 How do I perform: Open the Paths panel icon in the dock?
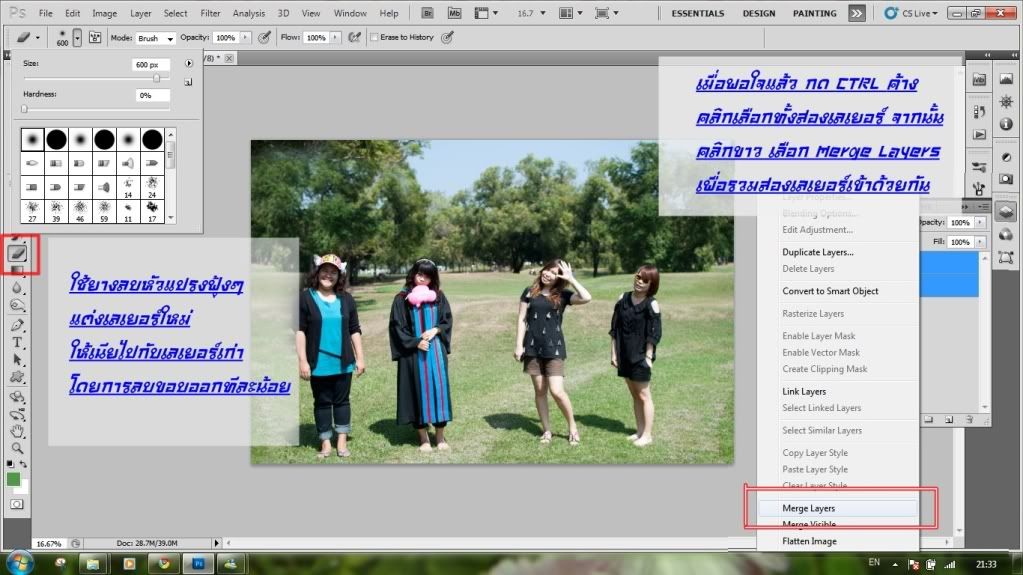click(x=1006, y=257)
